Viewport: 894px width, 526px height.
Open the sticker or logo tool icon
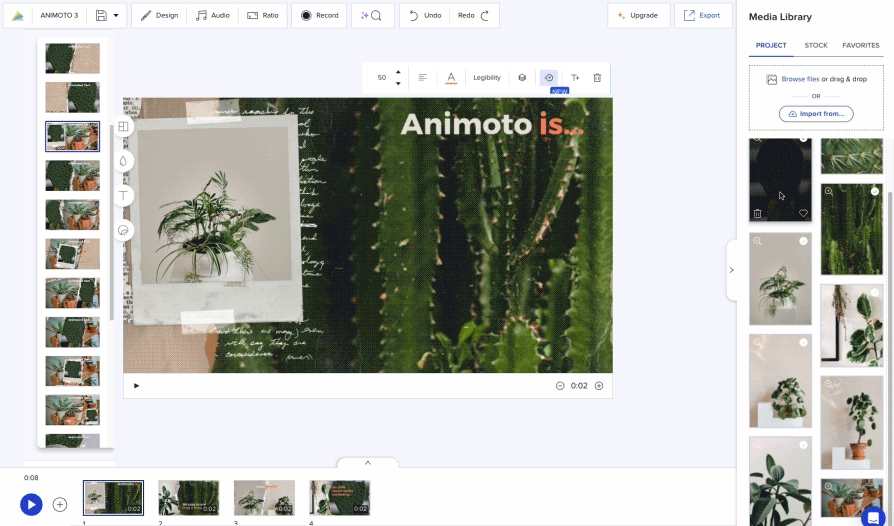pyautogui.click(x=123, y=230)
